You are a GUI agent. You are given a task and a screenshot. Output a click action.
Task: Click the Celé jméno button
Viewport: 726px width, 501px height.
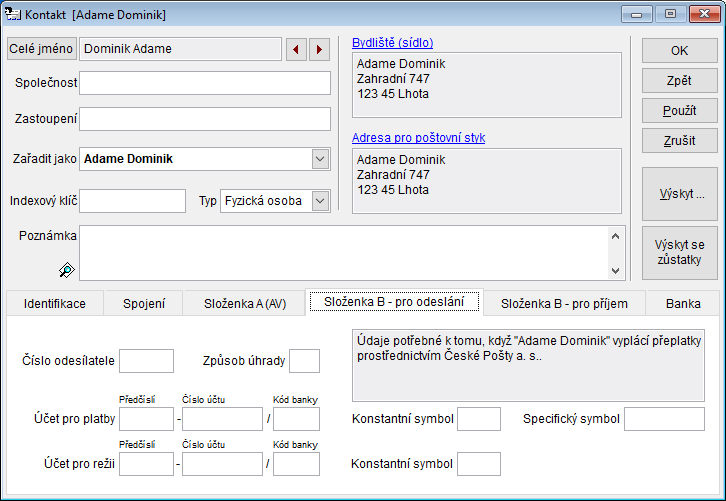41,49
